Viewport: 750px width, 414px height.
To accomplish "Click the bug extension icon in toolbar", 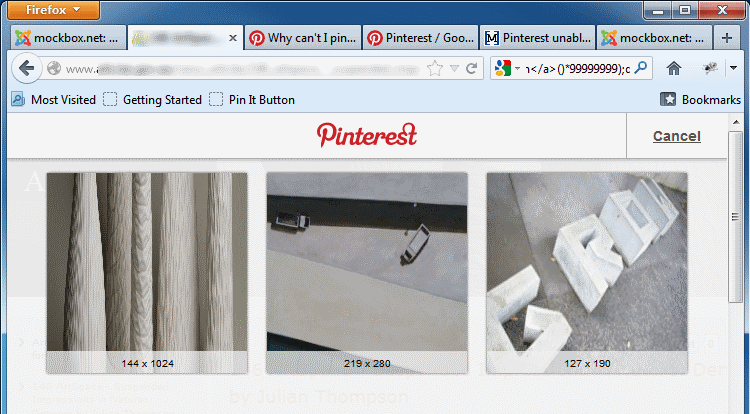I will click(710, 68).
